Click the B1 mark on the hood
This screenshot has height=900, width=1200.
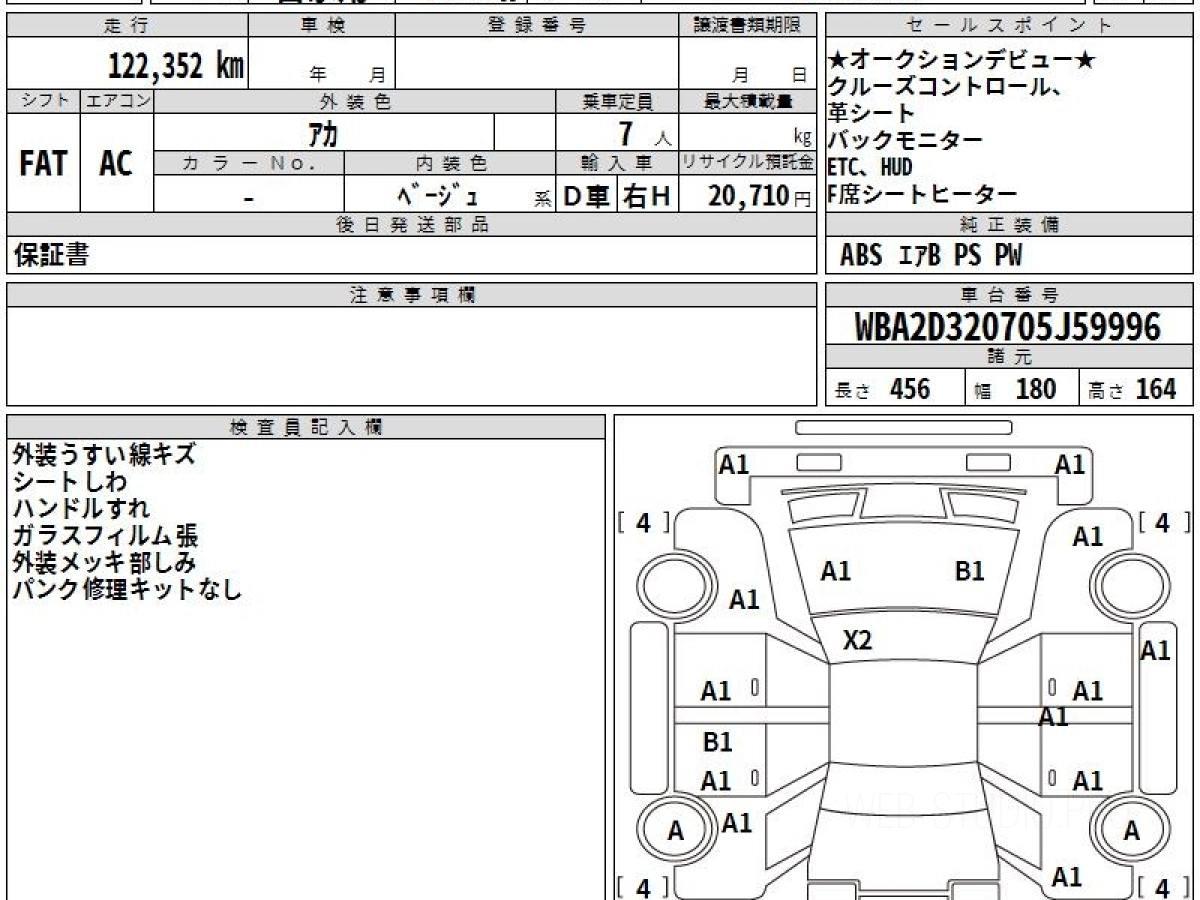969,571
